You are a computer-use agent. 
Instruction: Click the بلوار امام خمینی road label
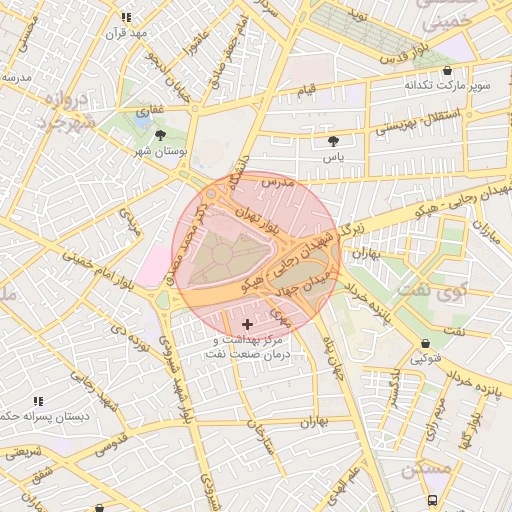coord(98,270)
